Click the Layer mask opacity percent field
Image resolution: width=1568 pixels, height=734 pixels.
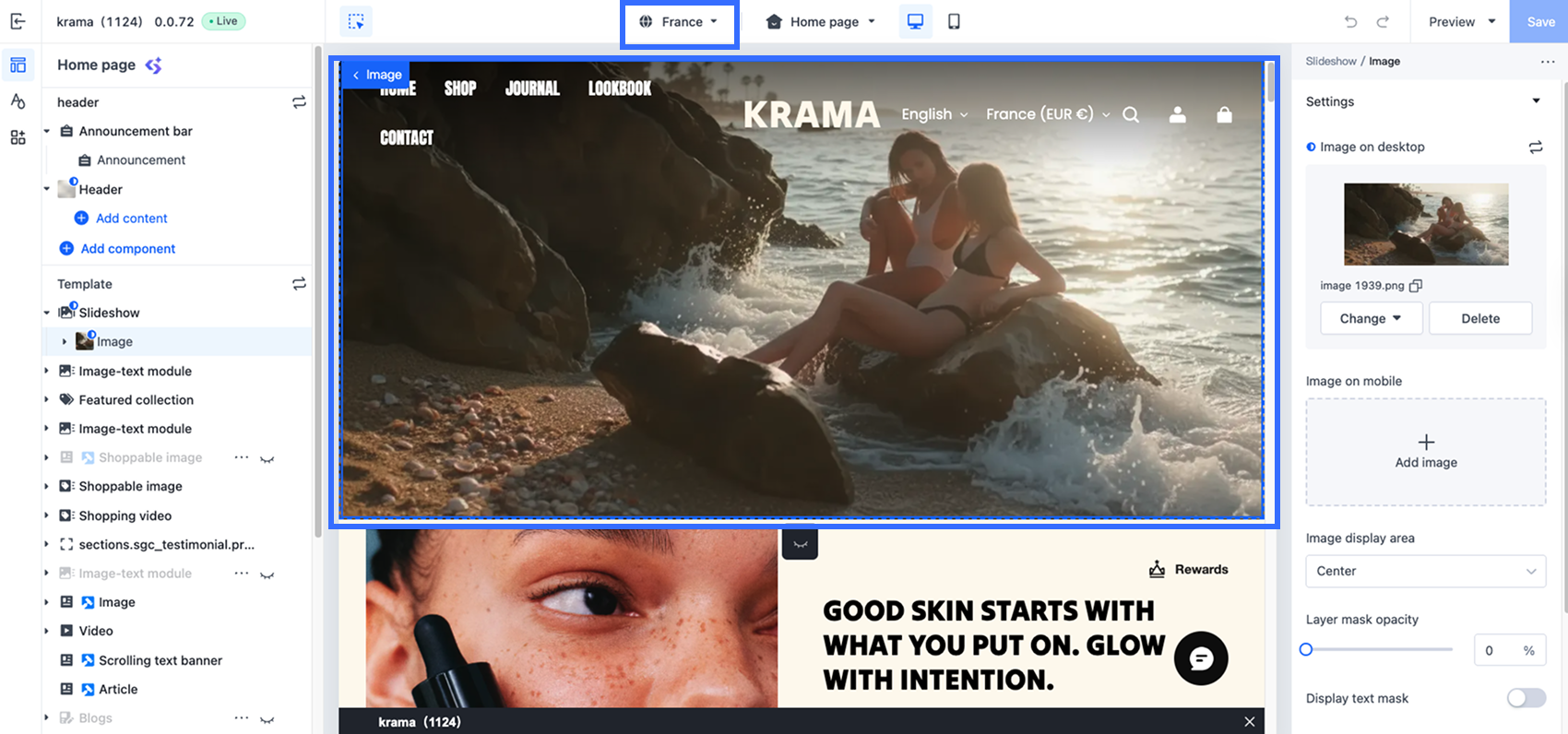(x=1509, y=650)
